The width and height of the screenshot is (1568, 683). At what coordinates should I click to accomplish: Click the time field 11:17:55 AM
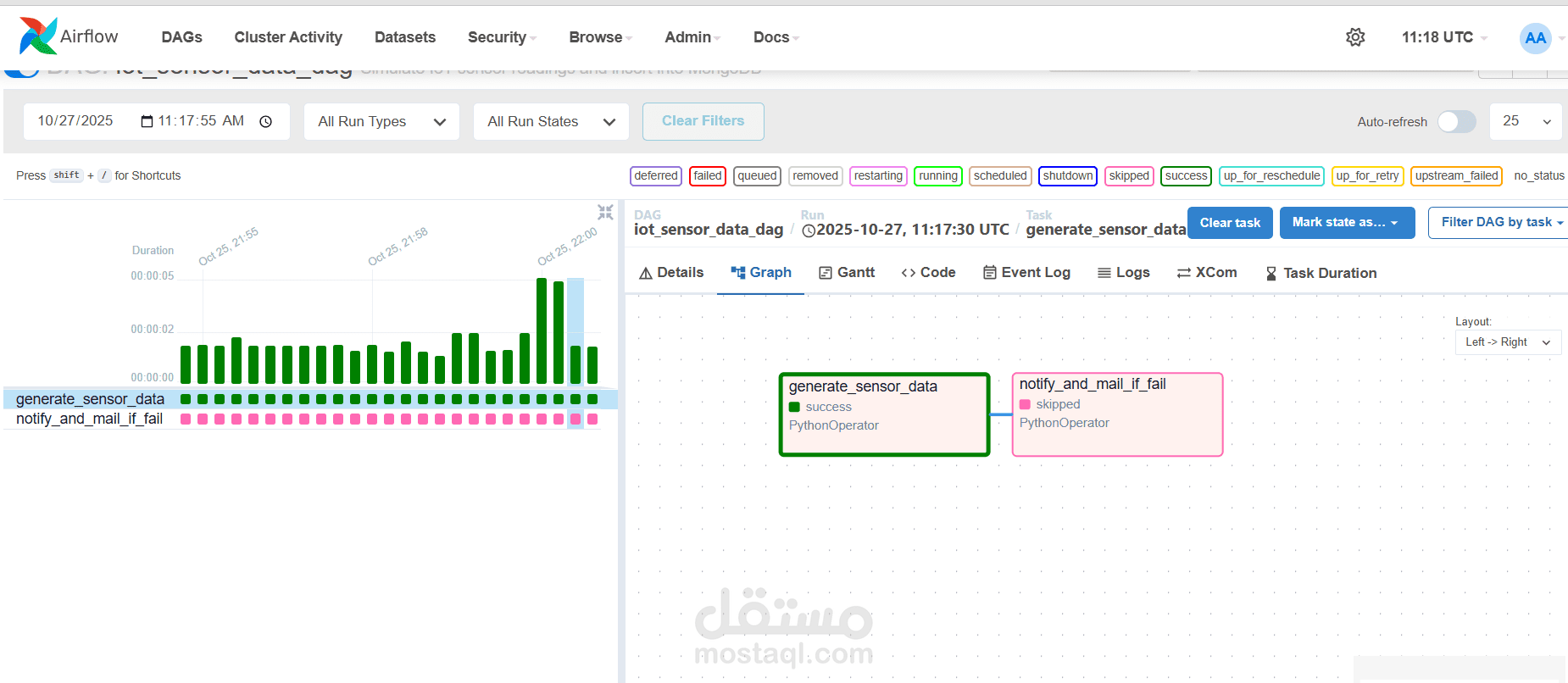(x=201, y=121)
